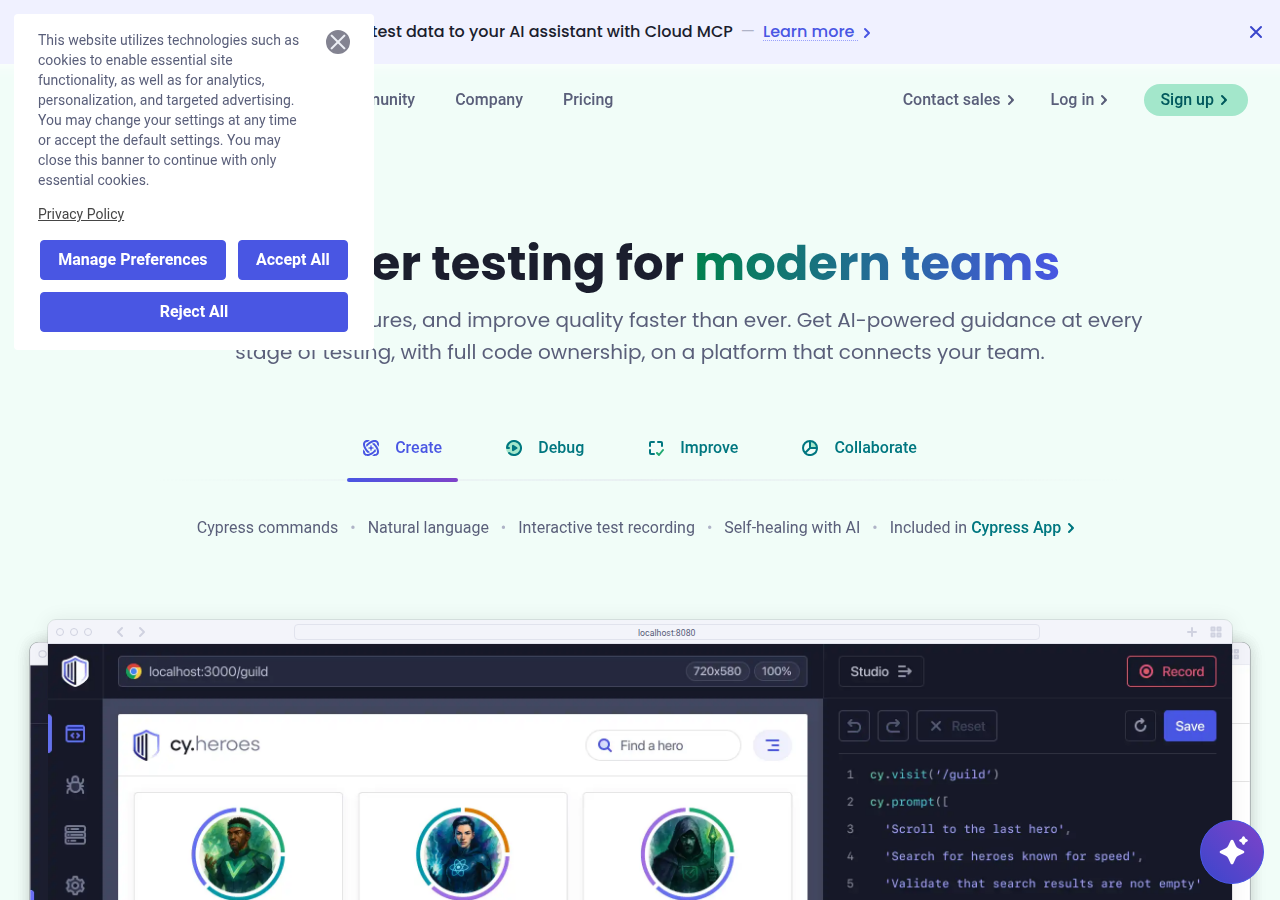Accept all cookies
Image resolution: width=1280 pixels, height=900 pixels.
tap(293, 260)
